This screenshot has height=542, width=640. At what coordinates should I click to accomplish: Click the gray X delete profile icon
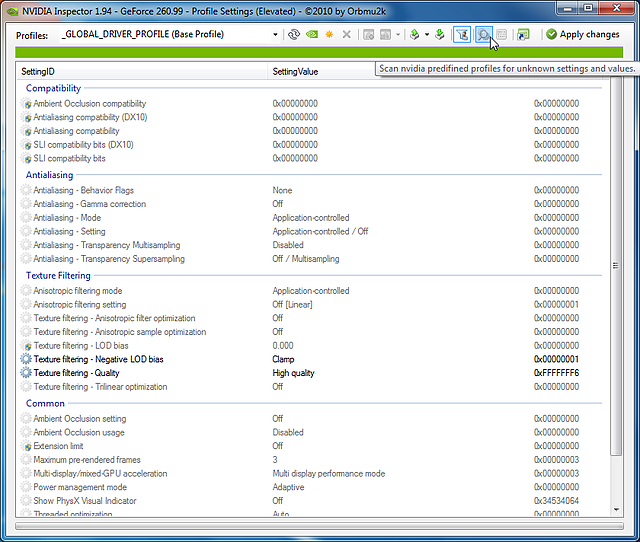tap(347, 35)
